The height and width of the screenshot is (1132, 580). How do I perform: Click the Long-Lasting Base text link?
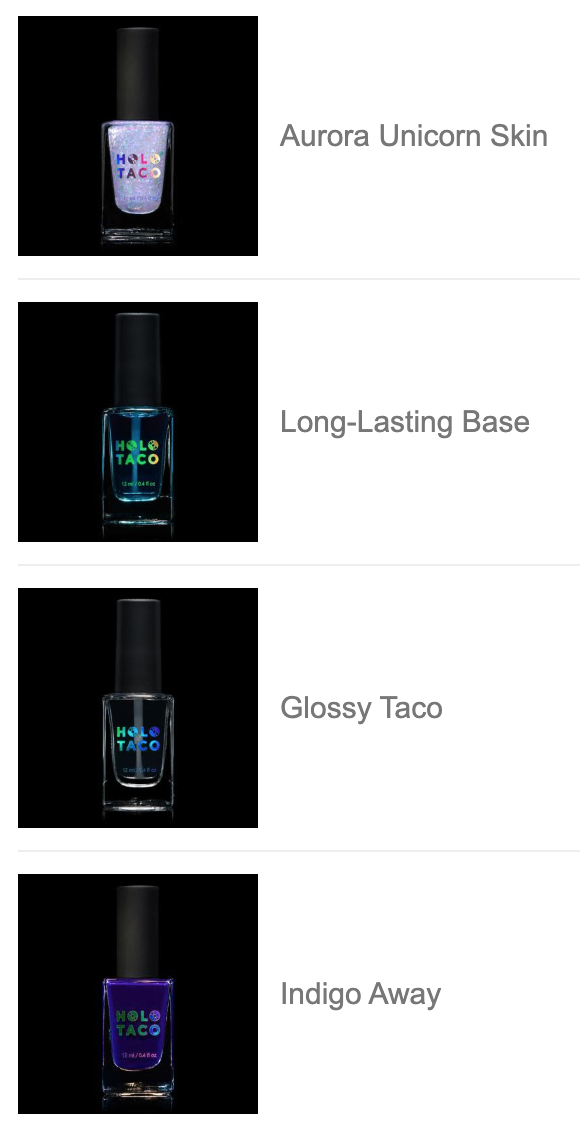[405, 422]
